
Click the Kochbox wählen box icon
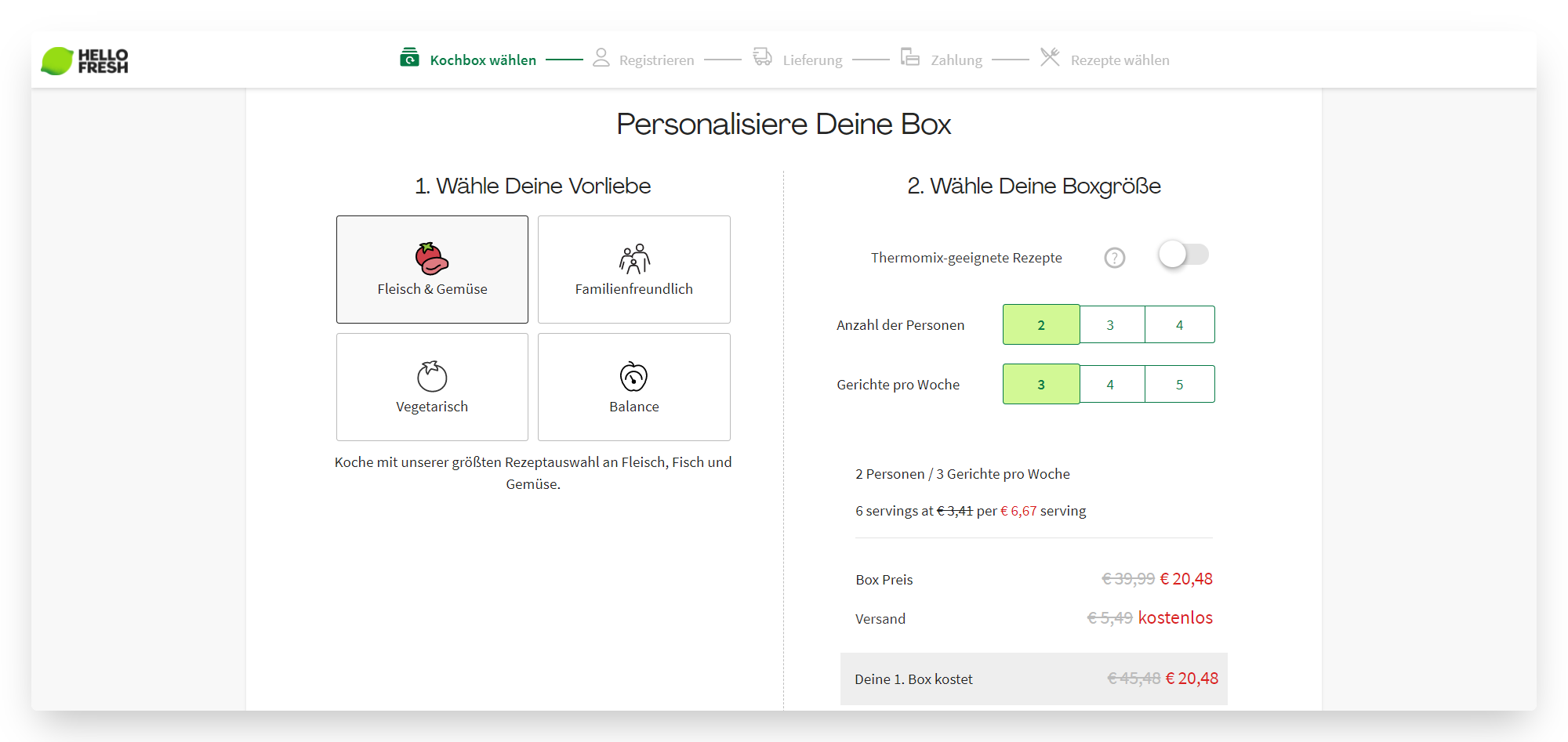tap(409, 57)
